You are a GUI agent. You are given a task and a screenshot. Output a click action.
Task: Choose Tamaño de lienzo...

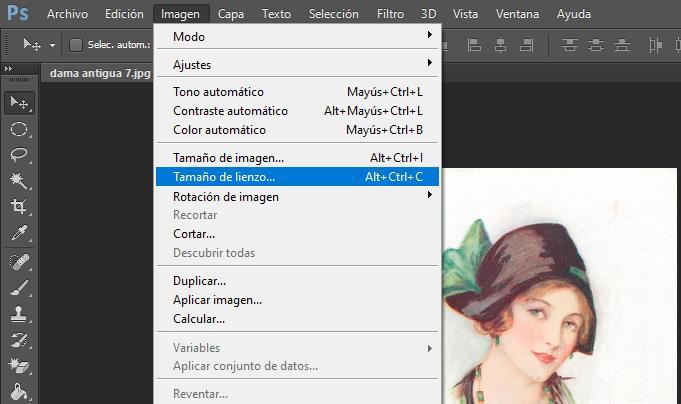tap(298, 177)
